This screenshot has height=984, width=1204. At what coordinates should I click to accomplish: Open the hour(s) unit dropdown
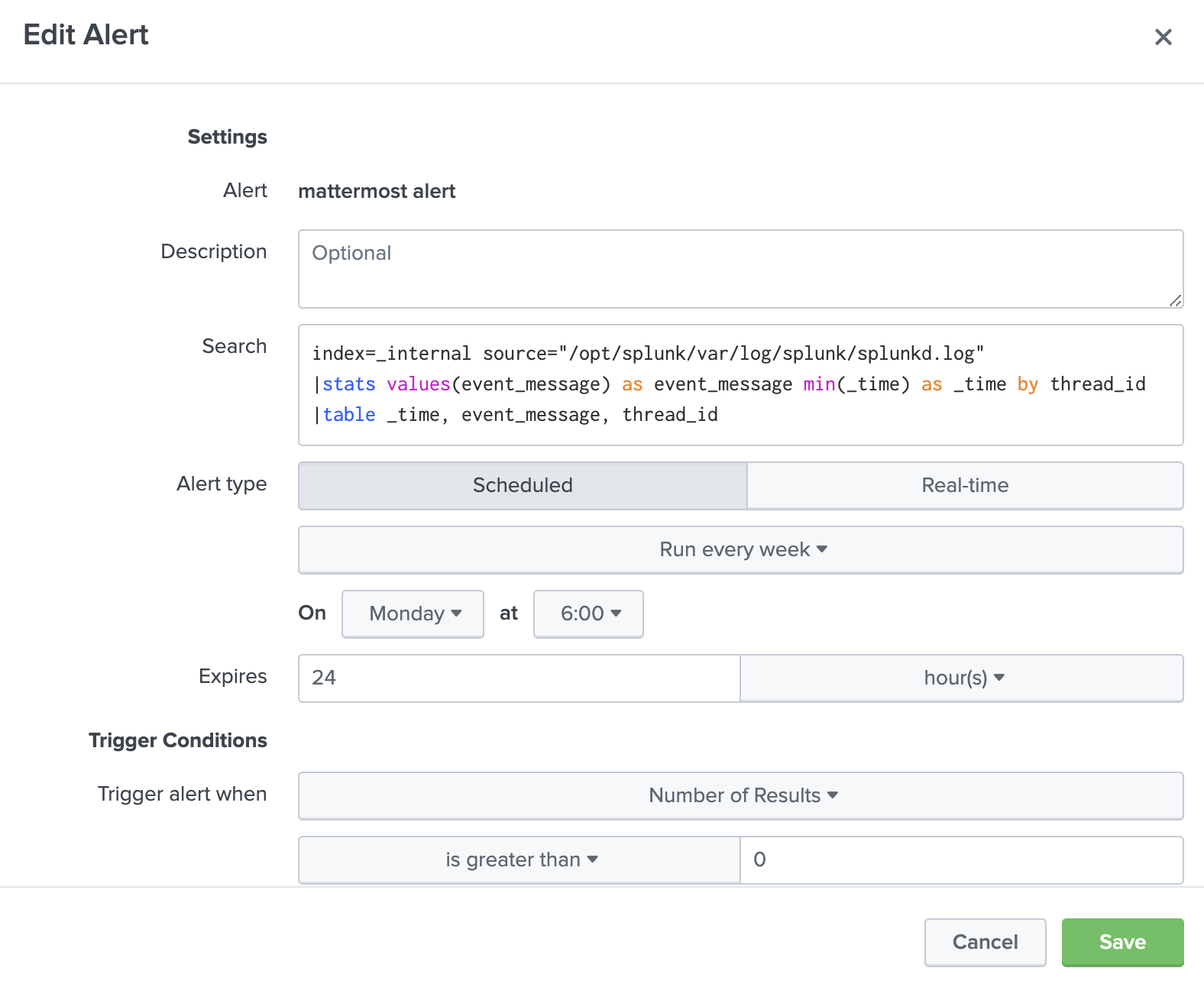point(962,678)
